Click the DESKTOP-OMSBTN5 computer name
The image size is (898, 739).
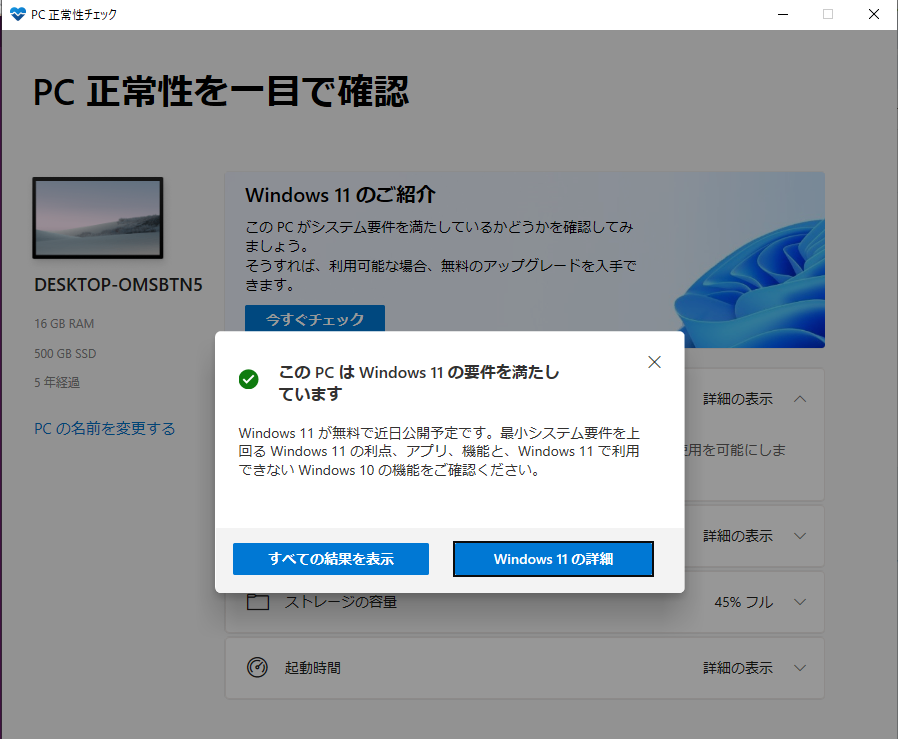click(119, 285)
